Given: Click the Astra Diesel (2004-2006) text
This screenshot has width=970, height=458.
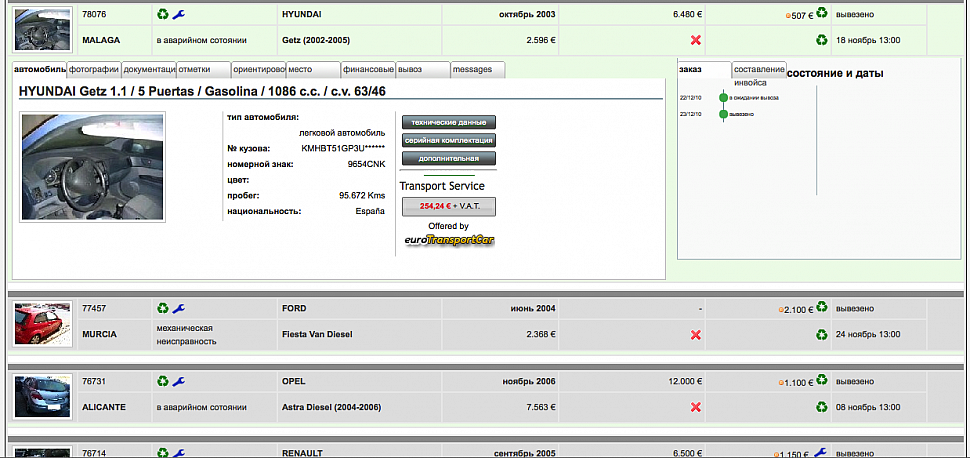Looking at the screenshot, I should (331, 407).
